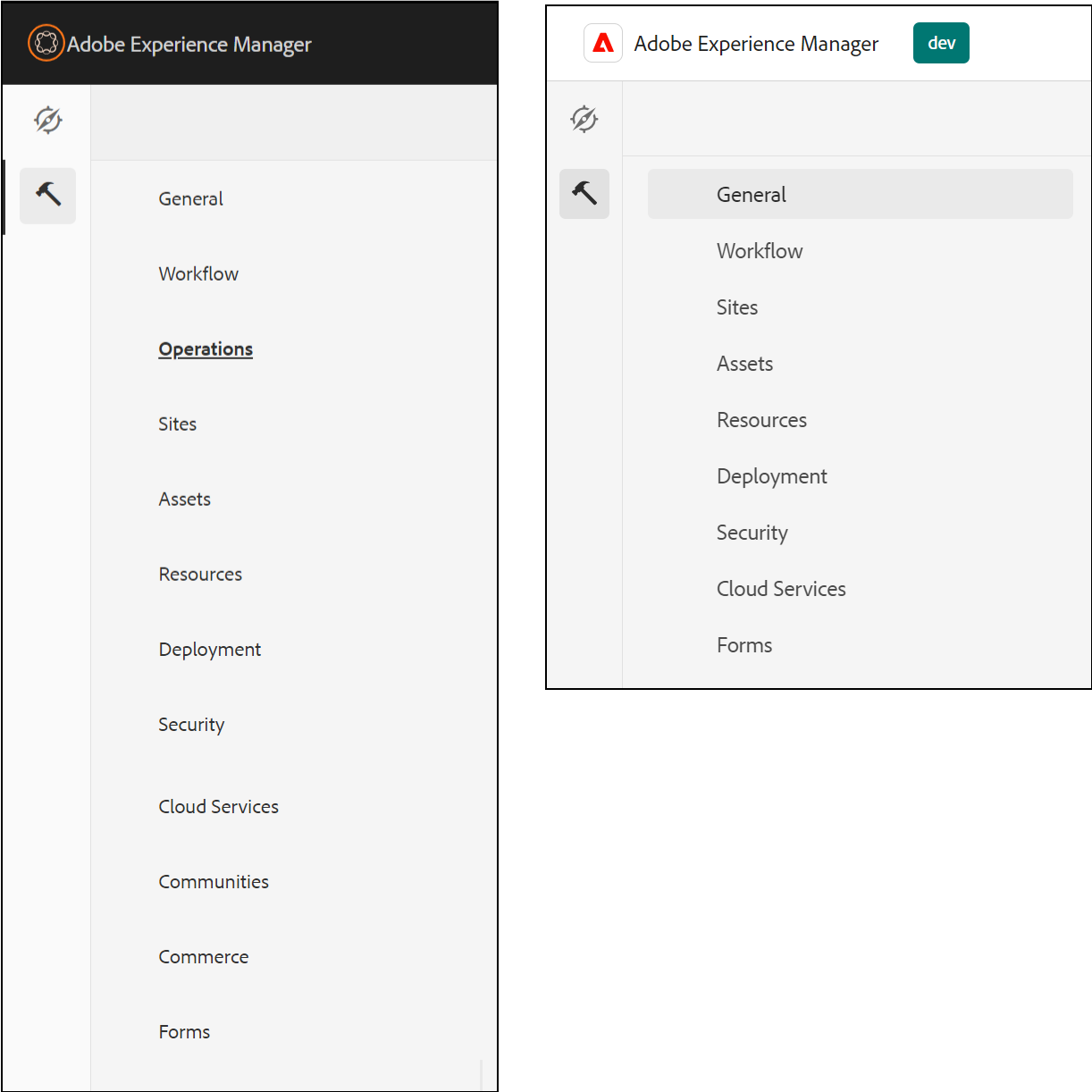This screenshot has height=1092, width=1092.
Task: Click the green dev environment badge
Action: (x=941, y=43)
